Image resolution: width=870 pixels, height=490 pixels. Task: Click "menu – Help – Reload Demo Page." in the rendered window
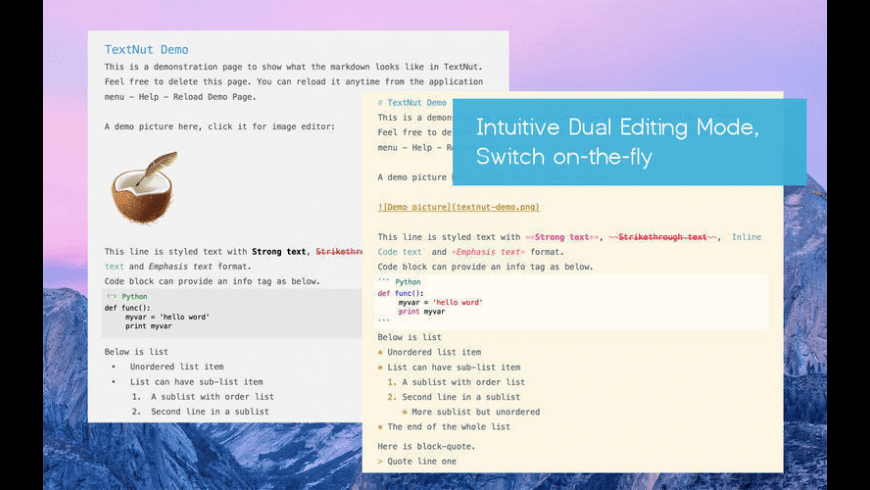point(180,97)
